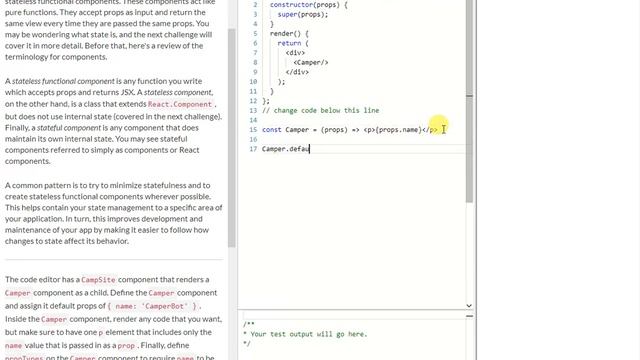Screen dimensions: 640x360
Task: Click the 'return (' statement on line 6
Action: tap(293, 43)
